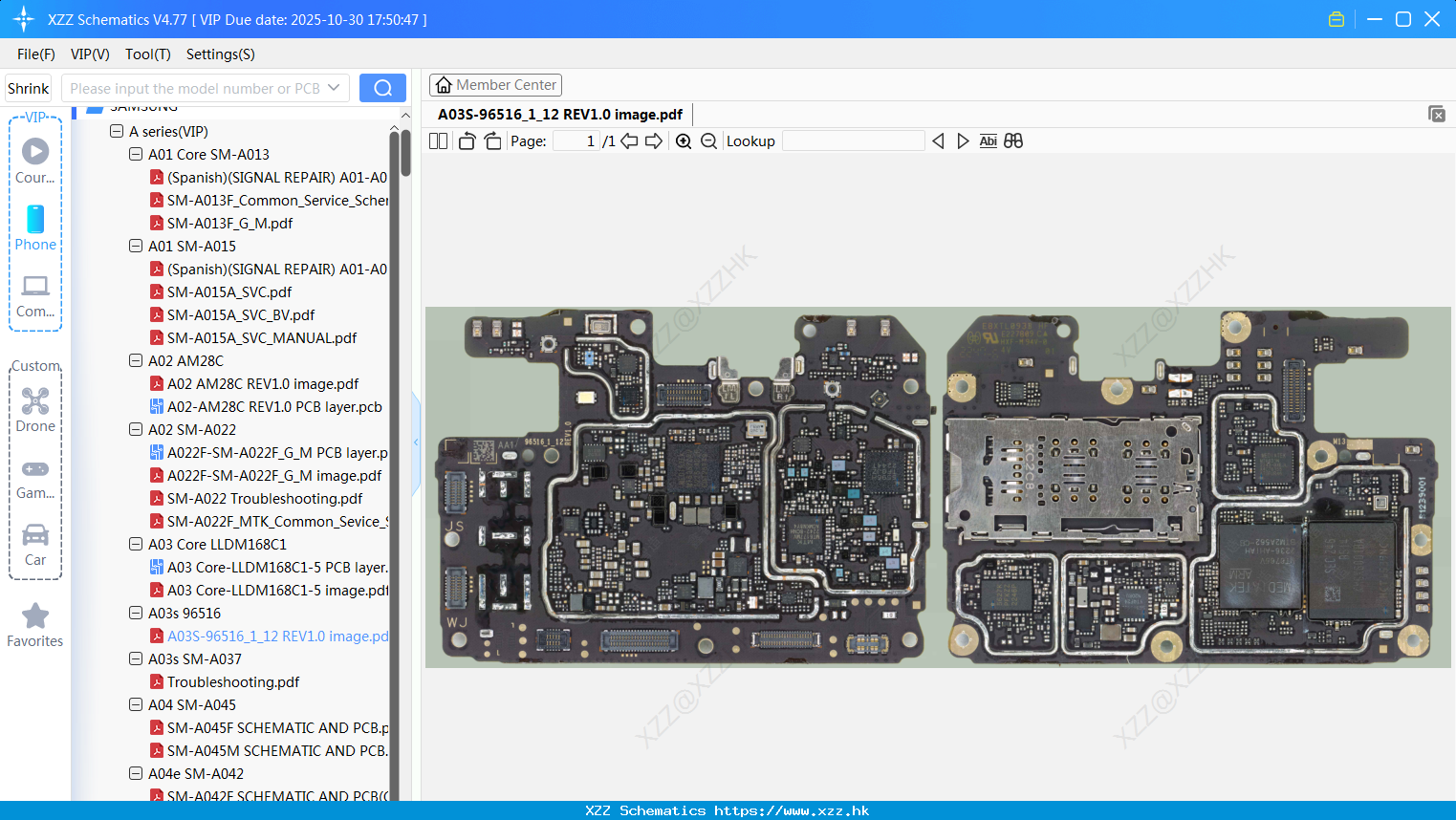Toggle the Abi whole-word match icon
The height and width of the screenshot is (820, 1456).
click(x=989, y=141)
